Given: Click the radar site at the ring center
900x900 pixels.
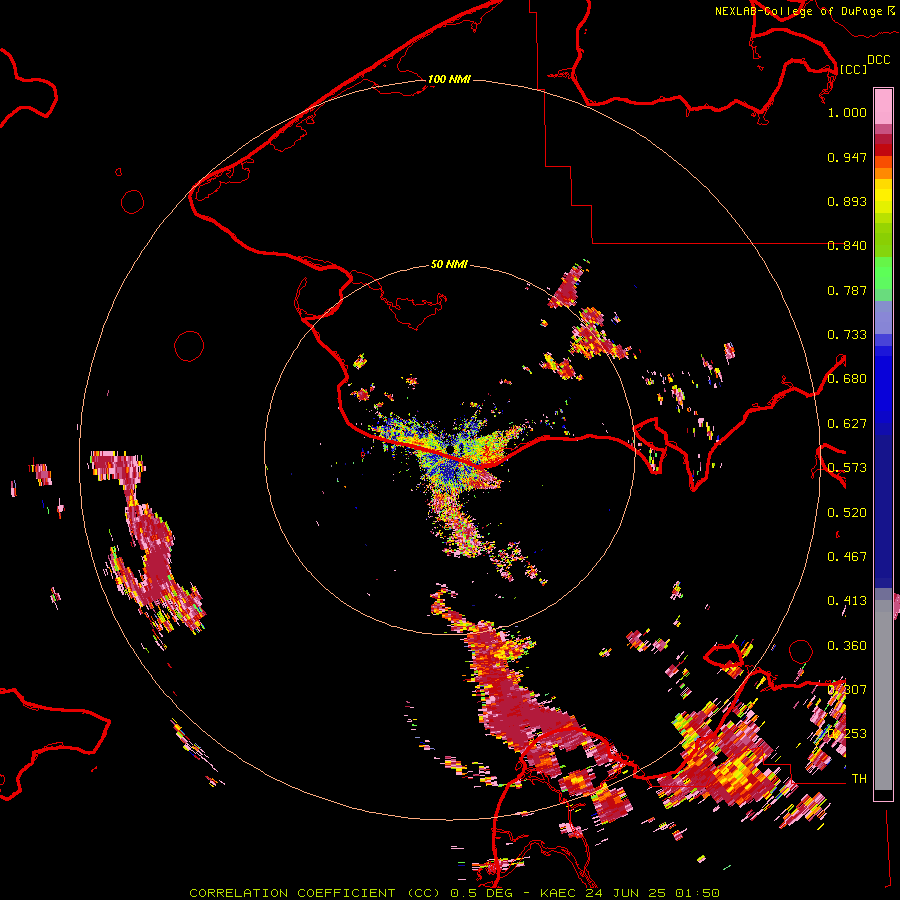Looking at the screenshot, I should [451, 449].
